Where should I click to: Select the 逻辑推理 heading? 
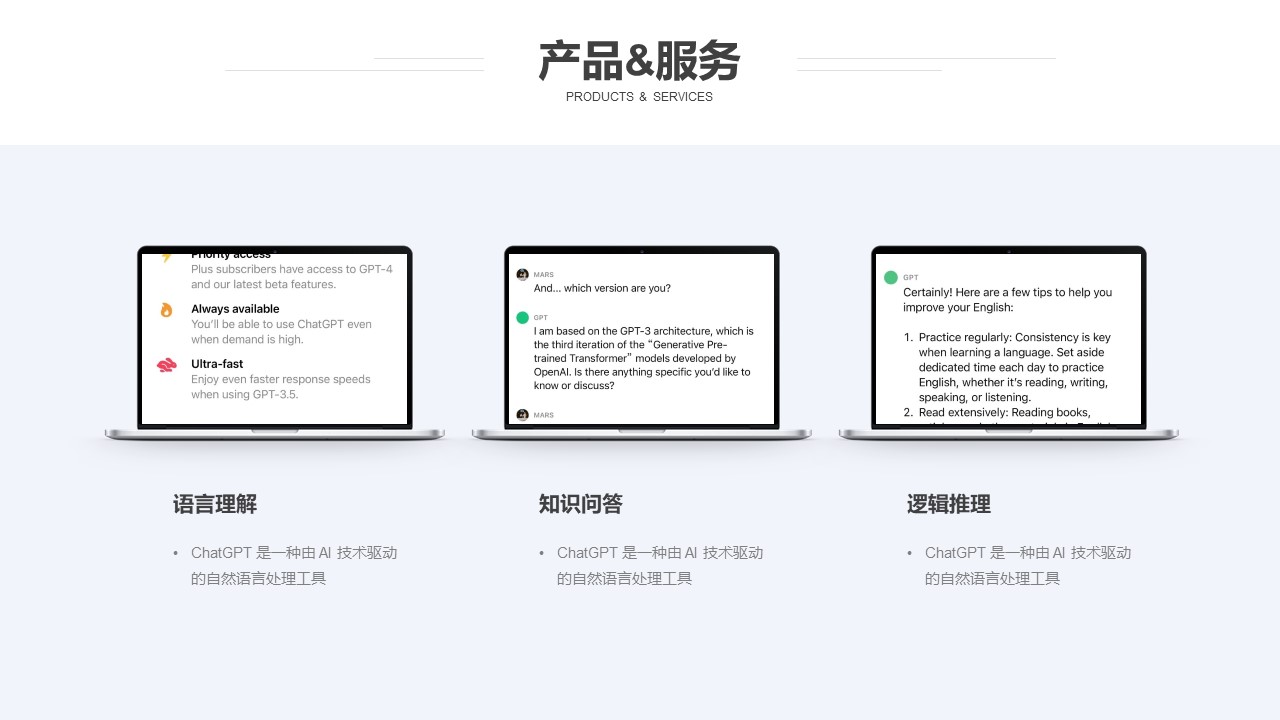click(x=949, y=505)
